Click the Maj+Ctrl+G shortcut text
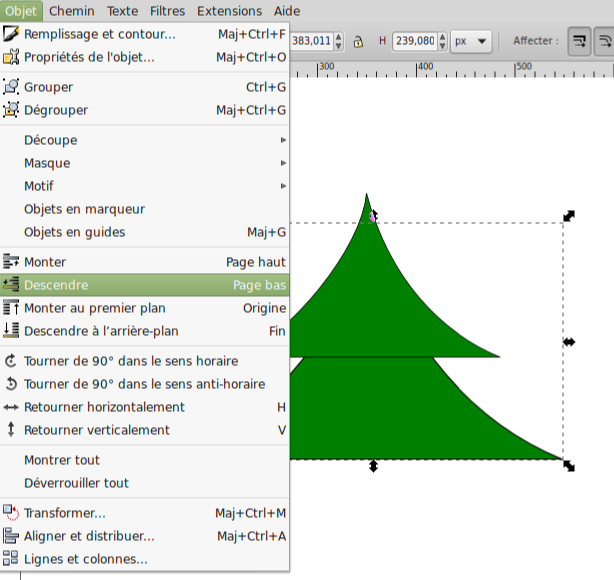 point(251,110)
